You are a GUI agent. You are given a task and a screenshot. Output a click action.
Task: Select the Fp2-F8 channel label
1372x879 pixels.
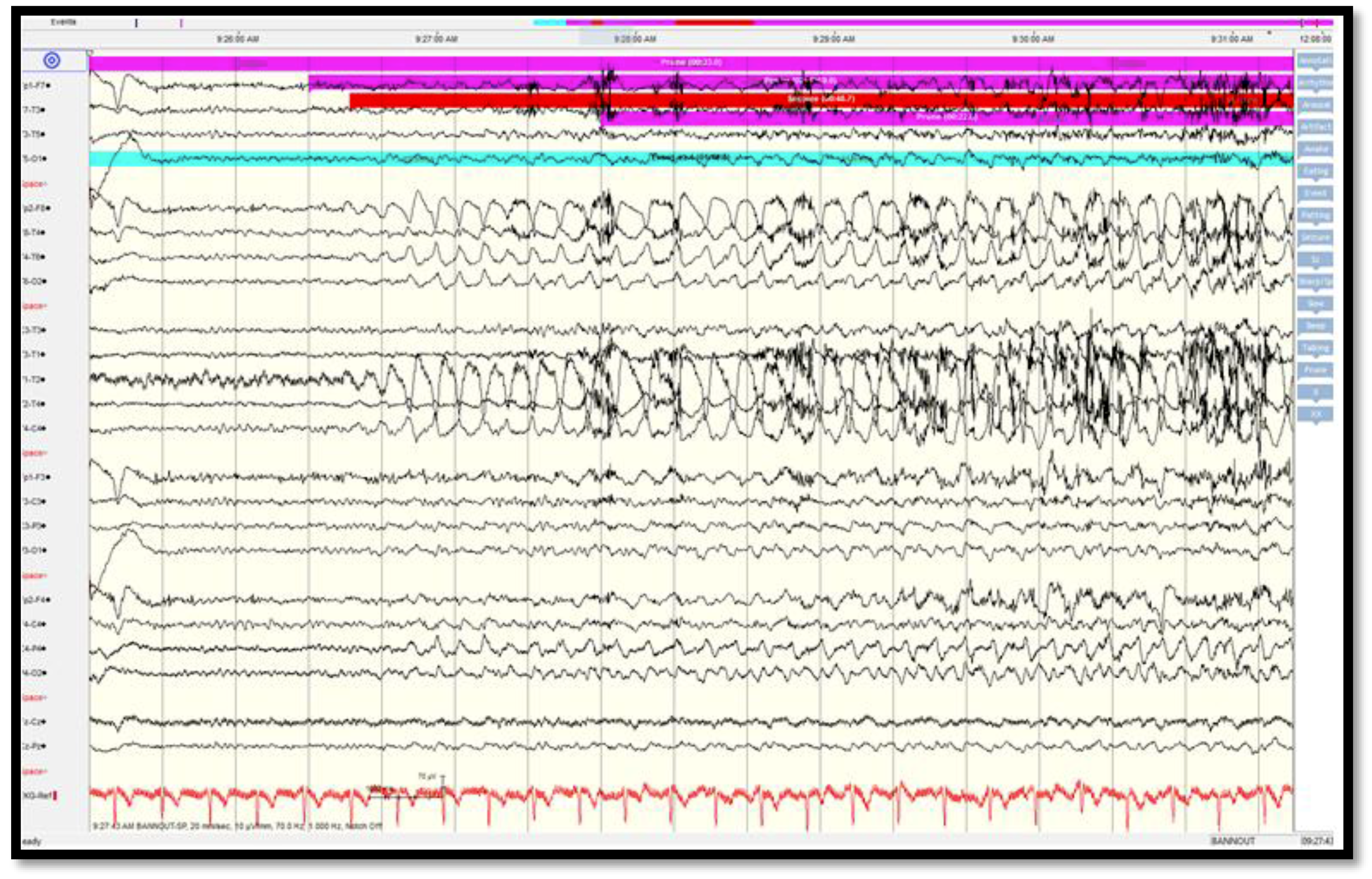tap(36, 208)
